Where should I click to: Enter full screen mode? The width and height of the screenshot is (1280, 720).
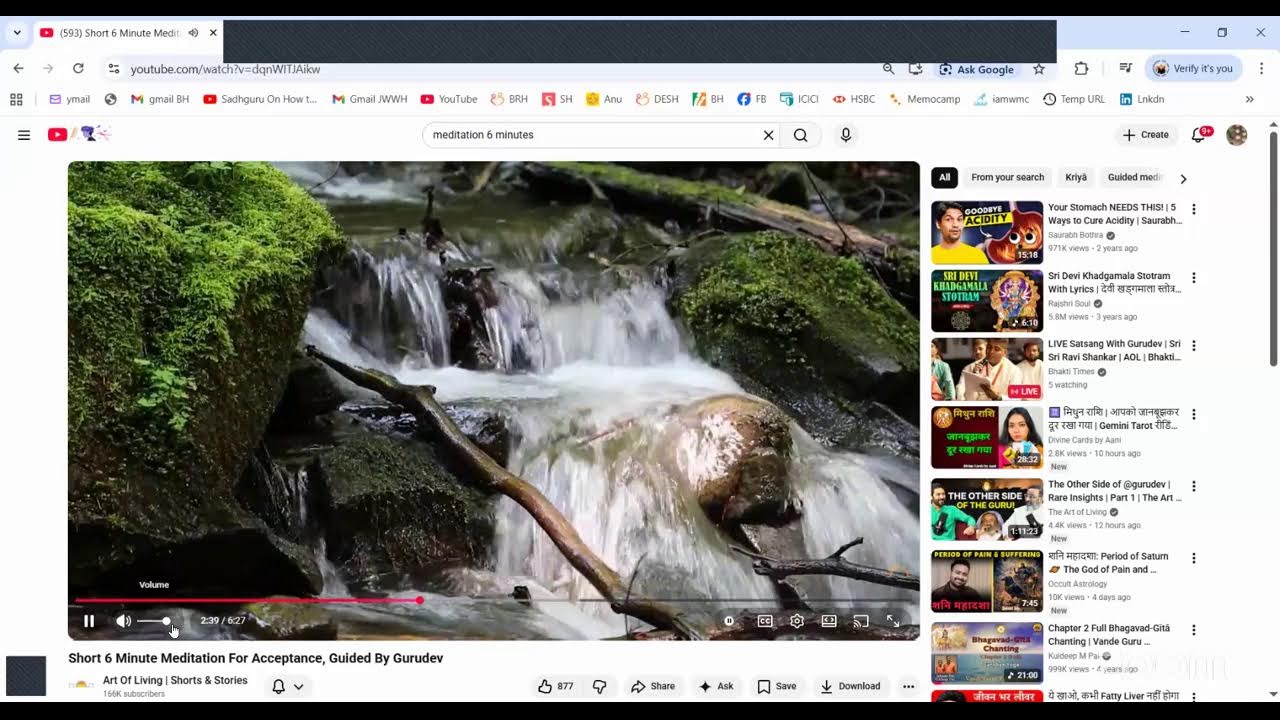[x=893, y=621]
